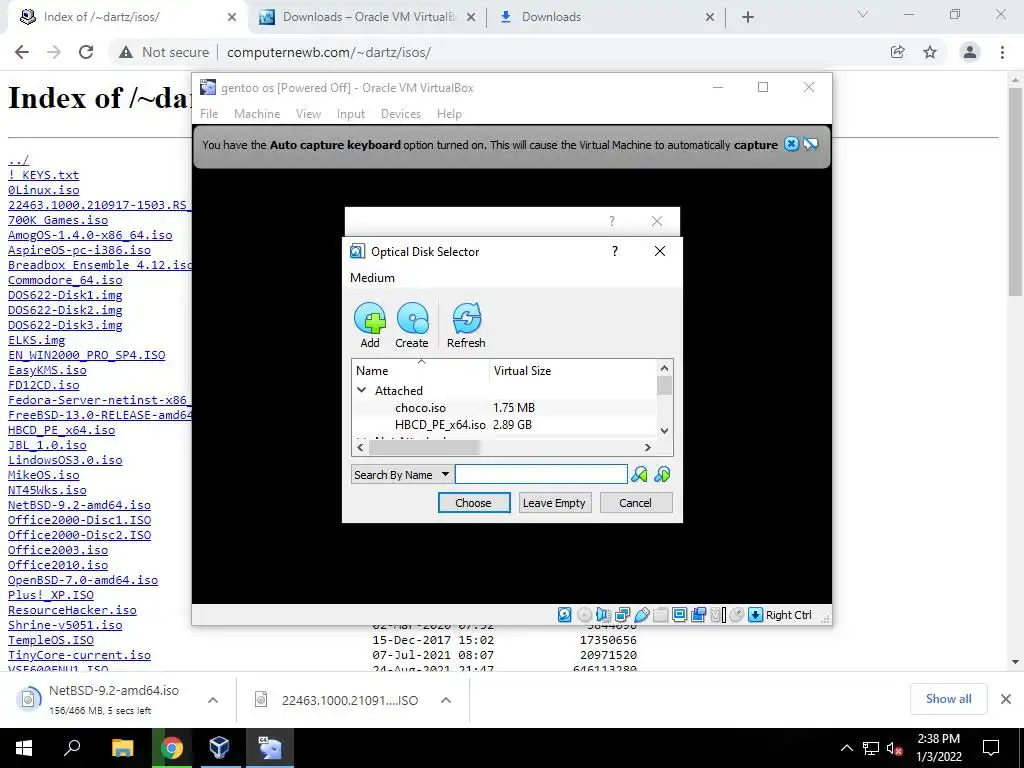Open the Windows Start menu
1024x768 pixels.
[x=24, y=748]
